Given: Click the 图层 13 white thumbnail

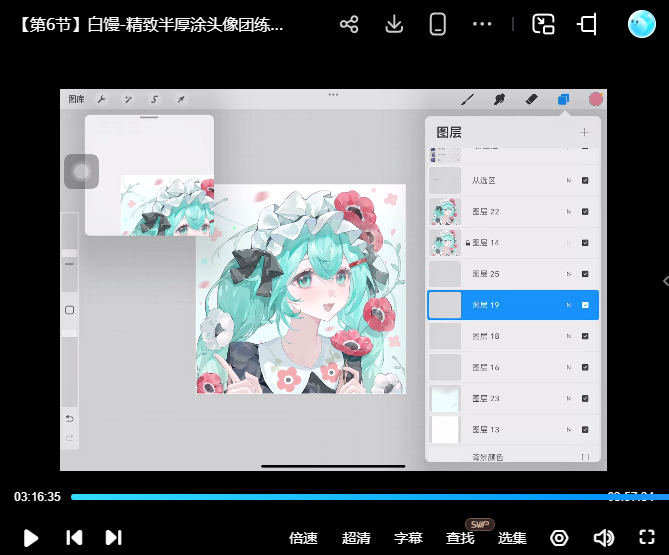Looking at the screenshot, I should 445,430.
